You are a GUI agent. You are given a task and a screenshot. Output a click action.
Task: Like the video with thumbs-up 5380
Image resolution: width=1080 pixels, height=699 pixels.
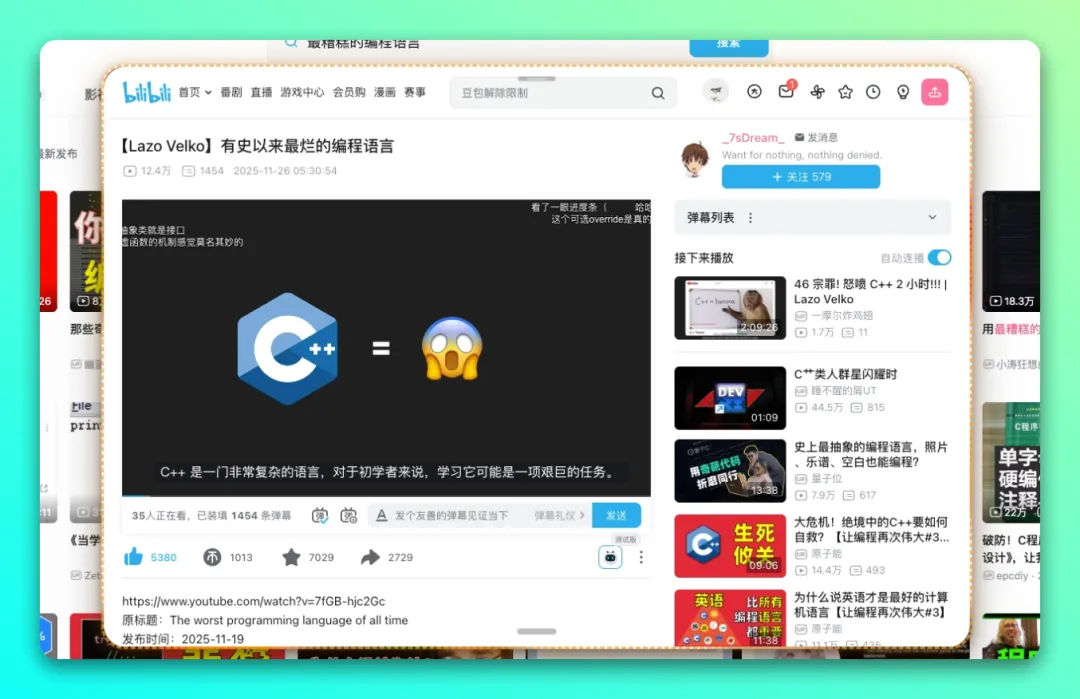click(150, 557)
